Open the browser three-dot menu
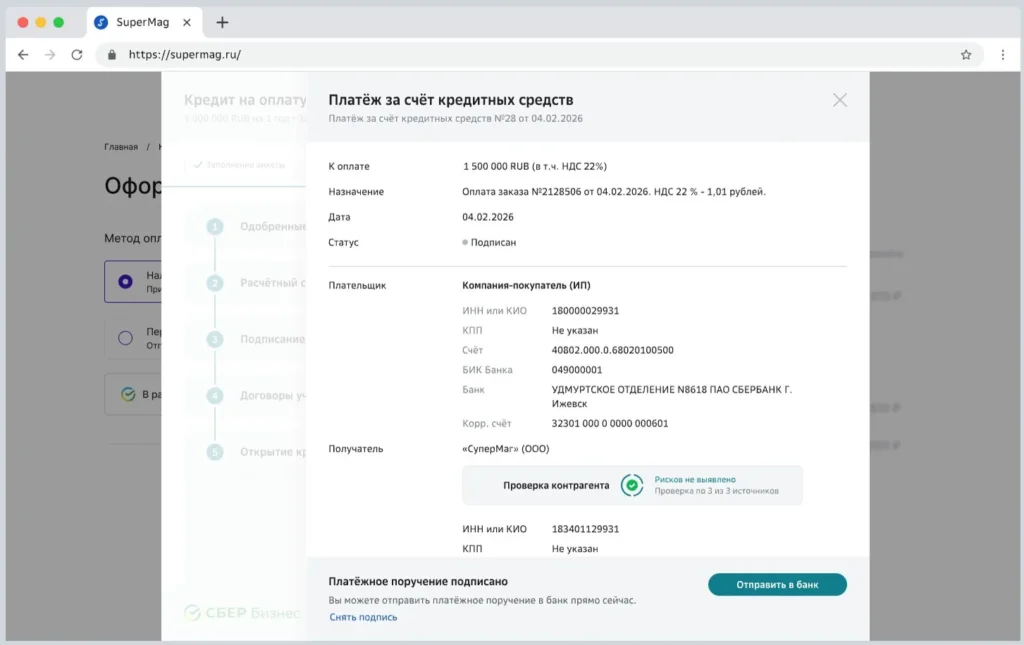 [x=1002, y=55]
